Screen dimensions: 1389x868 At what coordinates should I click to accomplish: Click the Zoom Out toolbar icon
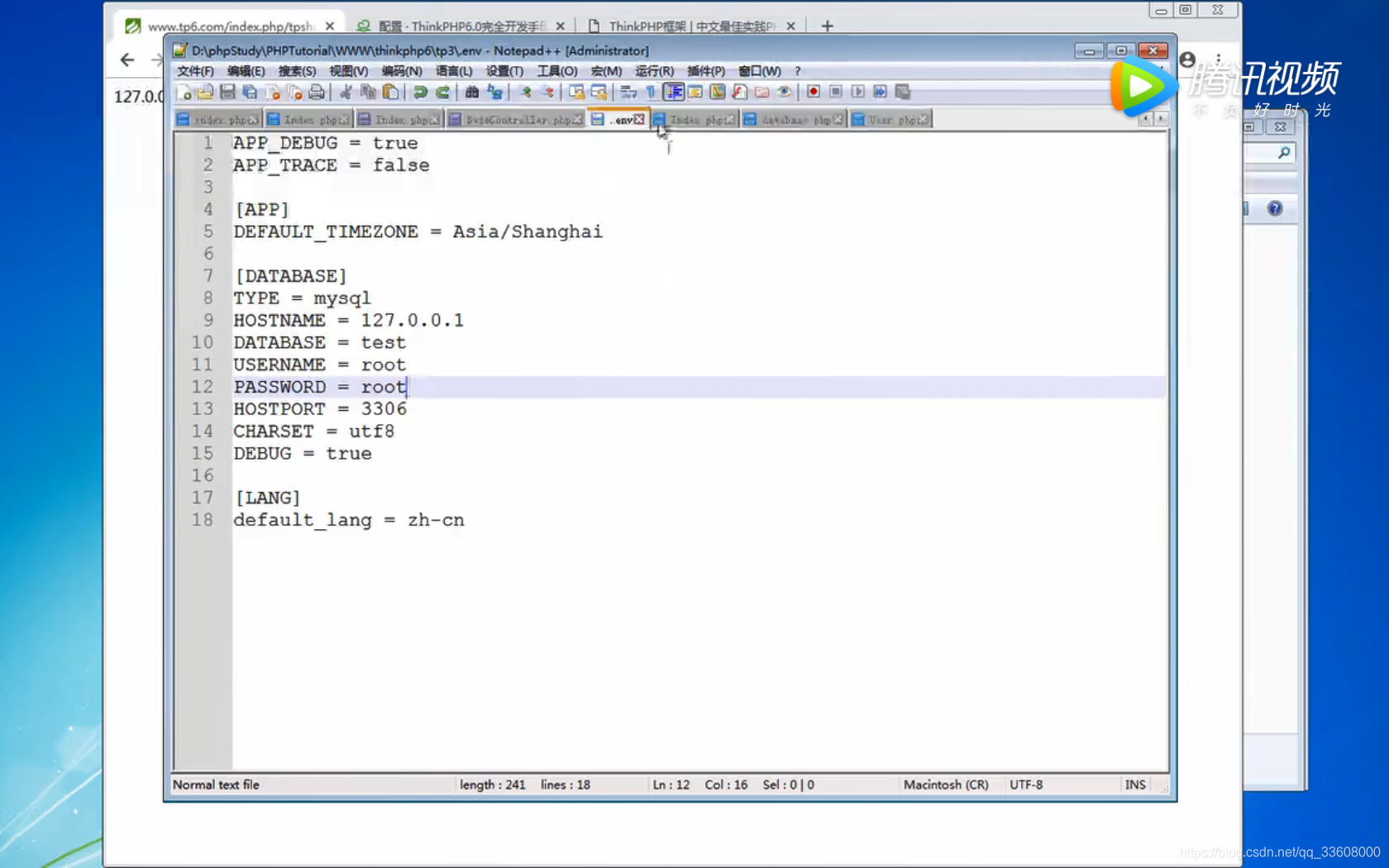(x=547, y=92)
